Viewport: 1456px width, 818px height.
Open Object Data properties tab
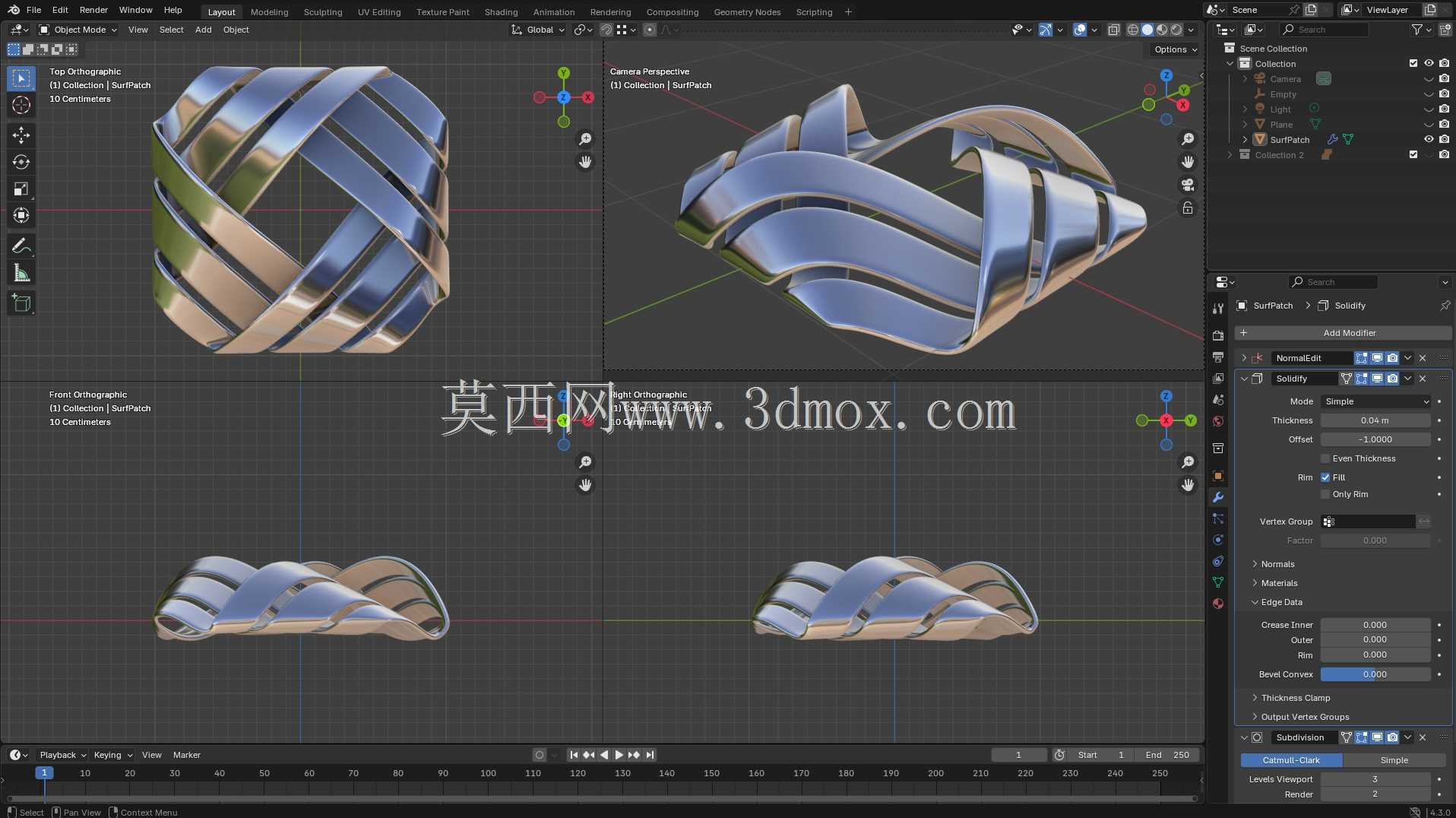1218,582
